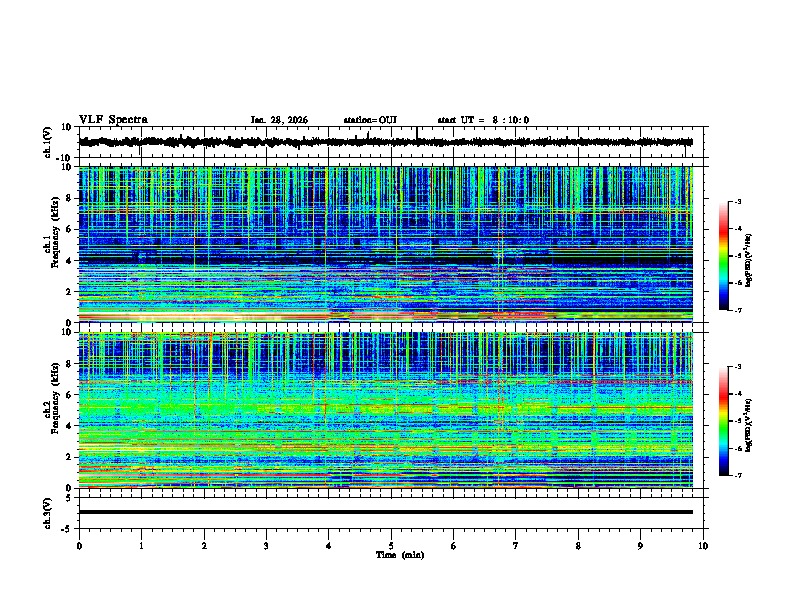Click the "ch.3(V)" axis label
The width and height of the screenshot is (792, 612).
(48, 513)
